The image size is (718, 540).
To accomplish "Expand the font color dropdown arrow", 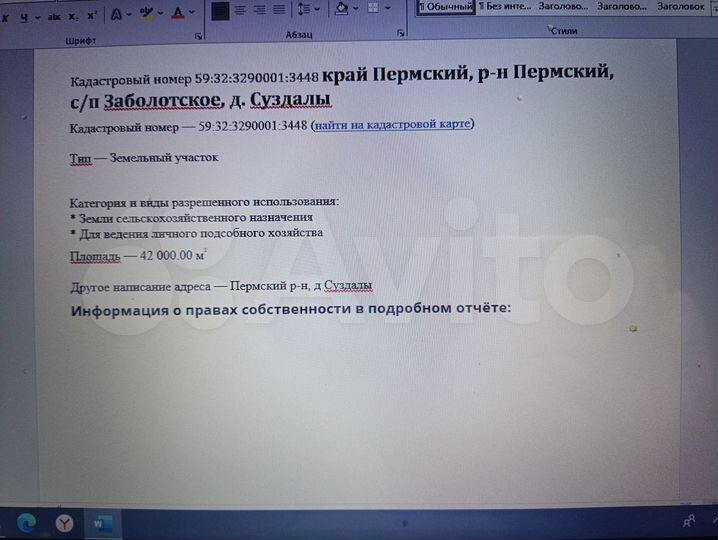I will pos(191,12).
